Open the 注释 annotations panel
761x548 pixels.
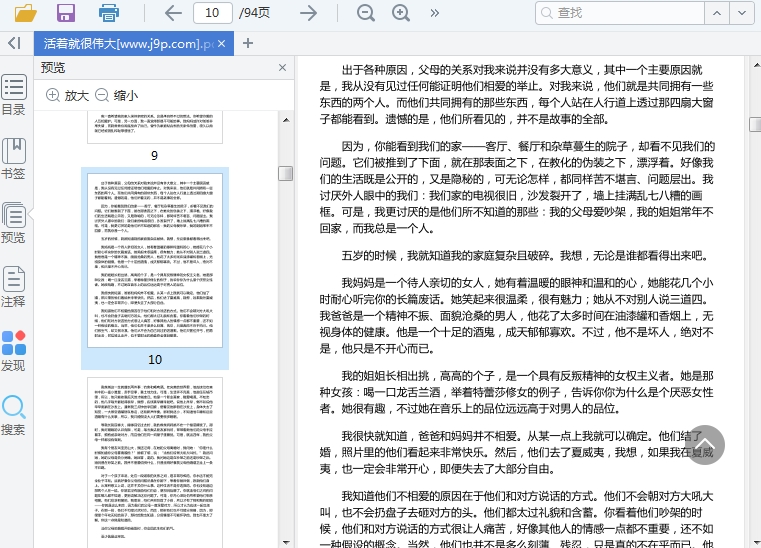[14, 287]
